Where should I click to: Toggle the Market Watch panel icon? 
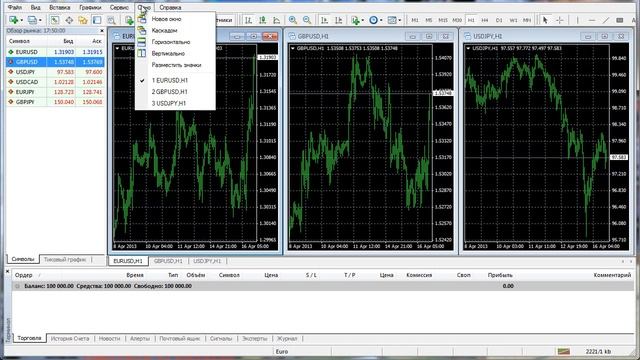coord(55,20)
